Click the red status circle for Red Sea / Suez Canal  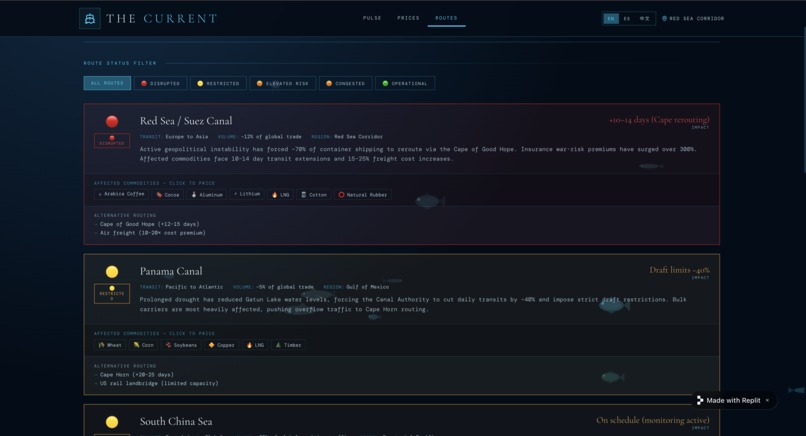click(x=112, y=121)
